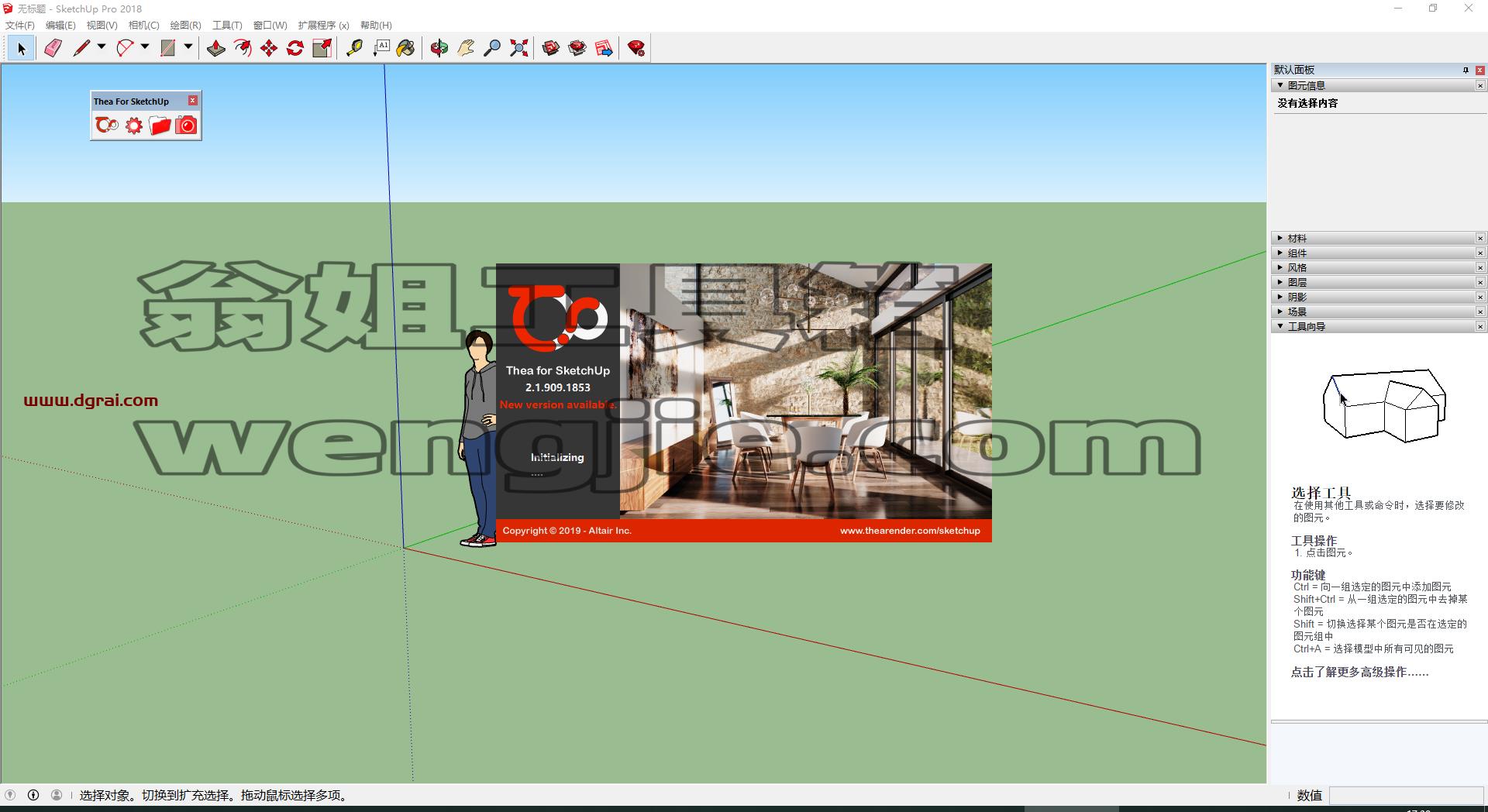The height and width of the screenshot is (812, 1488).
Task: Open the 绘图(R) menu
Action: [185, 26]
